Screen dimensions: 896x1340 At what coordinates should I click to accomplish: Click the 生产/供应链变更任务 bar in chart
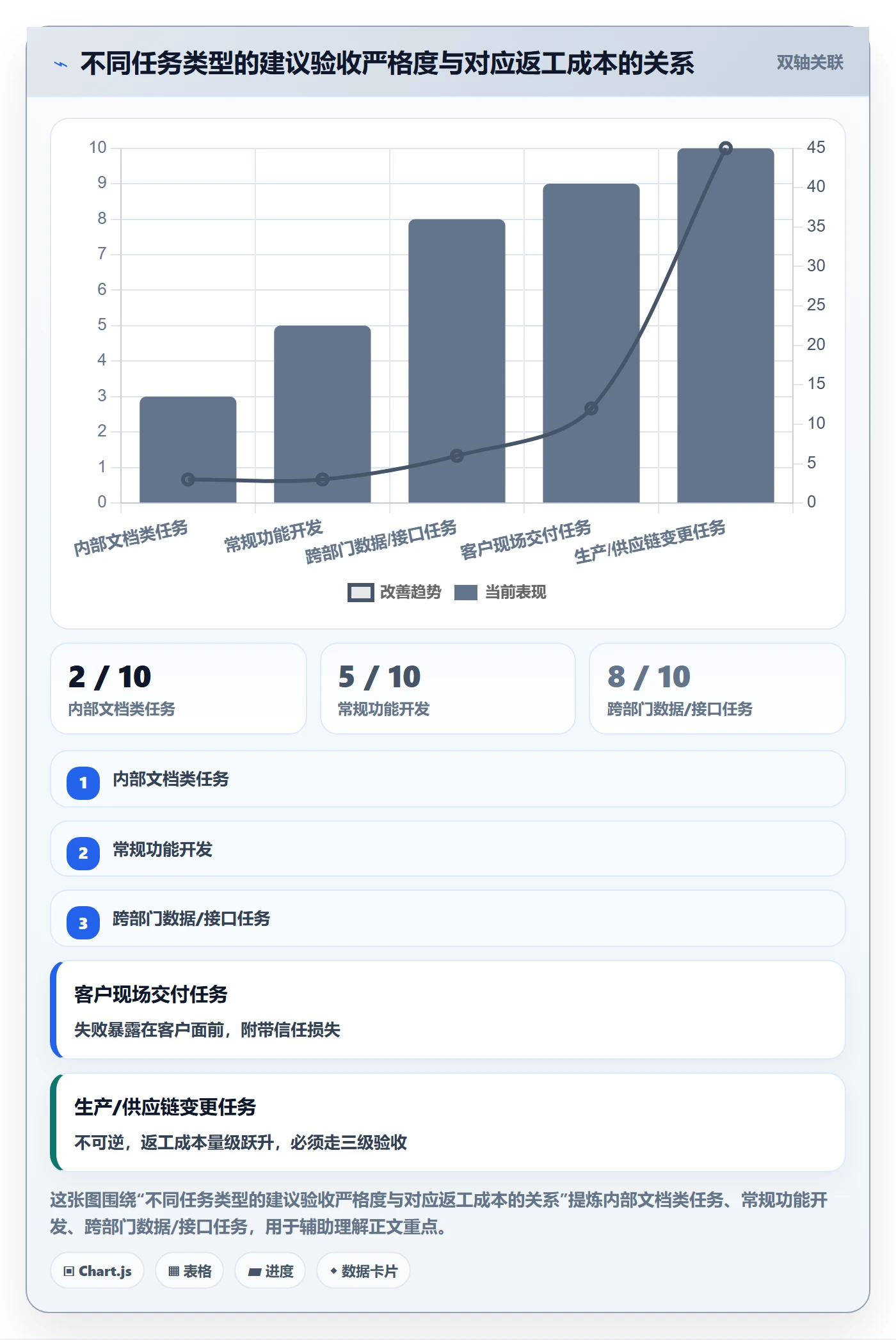tap(726, 325)
